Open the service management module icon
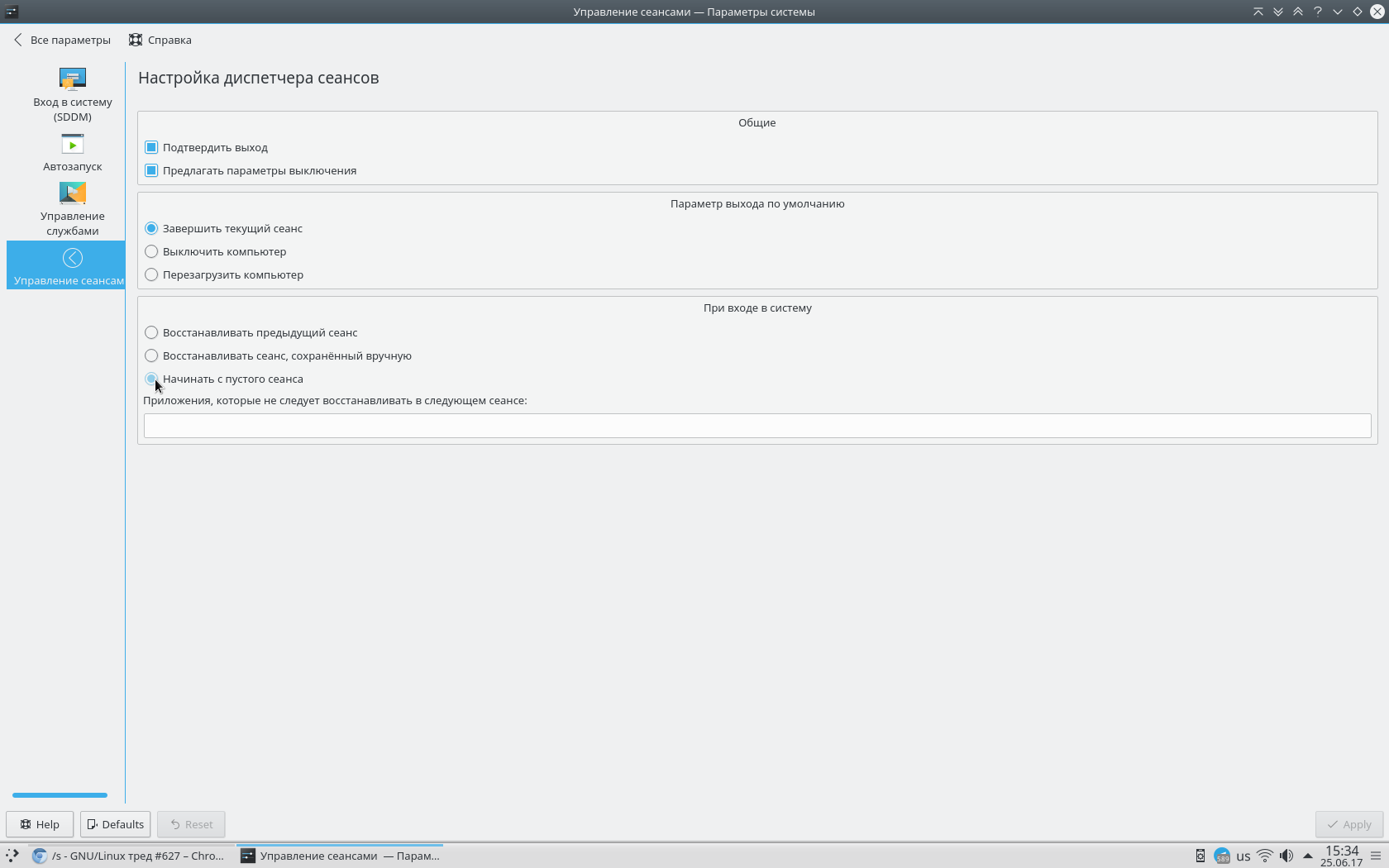The image size is (1389, 868). pos(73,193)
